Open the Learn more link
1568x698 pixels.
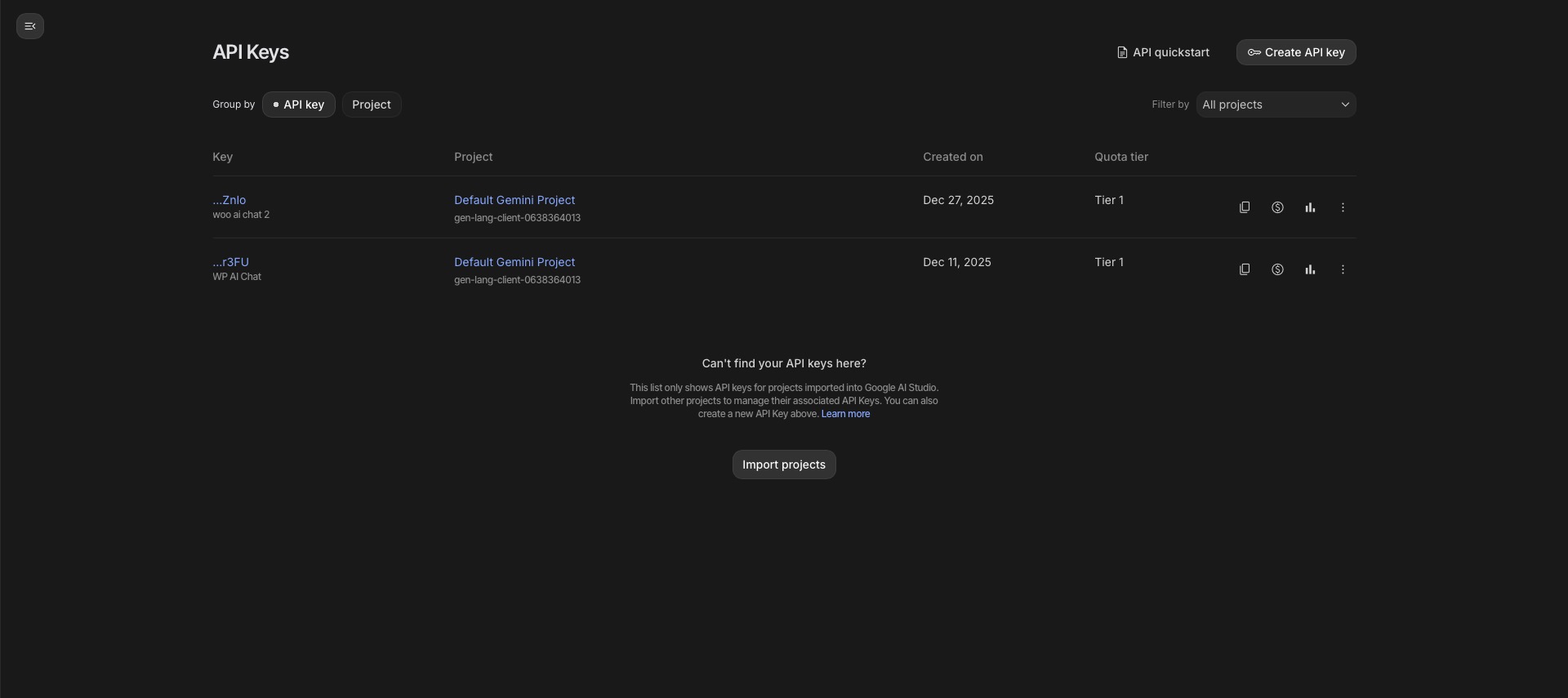click(845, 414)
